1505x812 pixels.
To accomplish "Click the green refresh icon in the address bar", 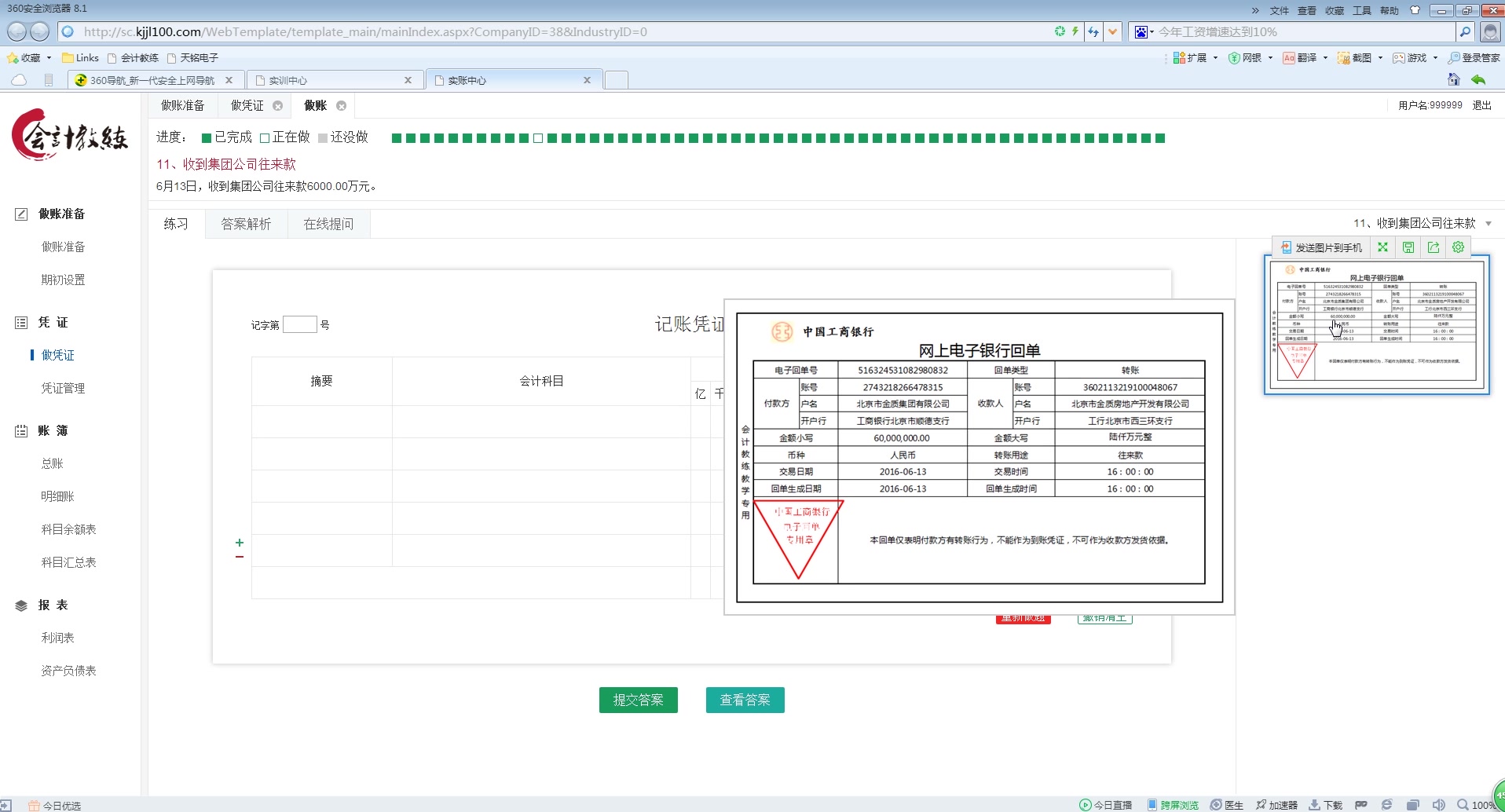I will tap(1060, 31).
